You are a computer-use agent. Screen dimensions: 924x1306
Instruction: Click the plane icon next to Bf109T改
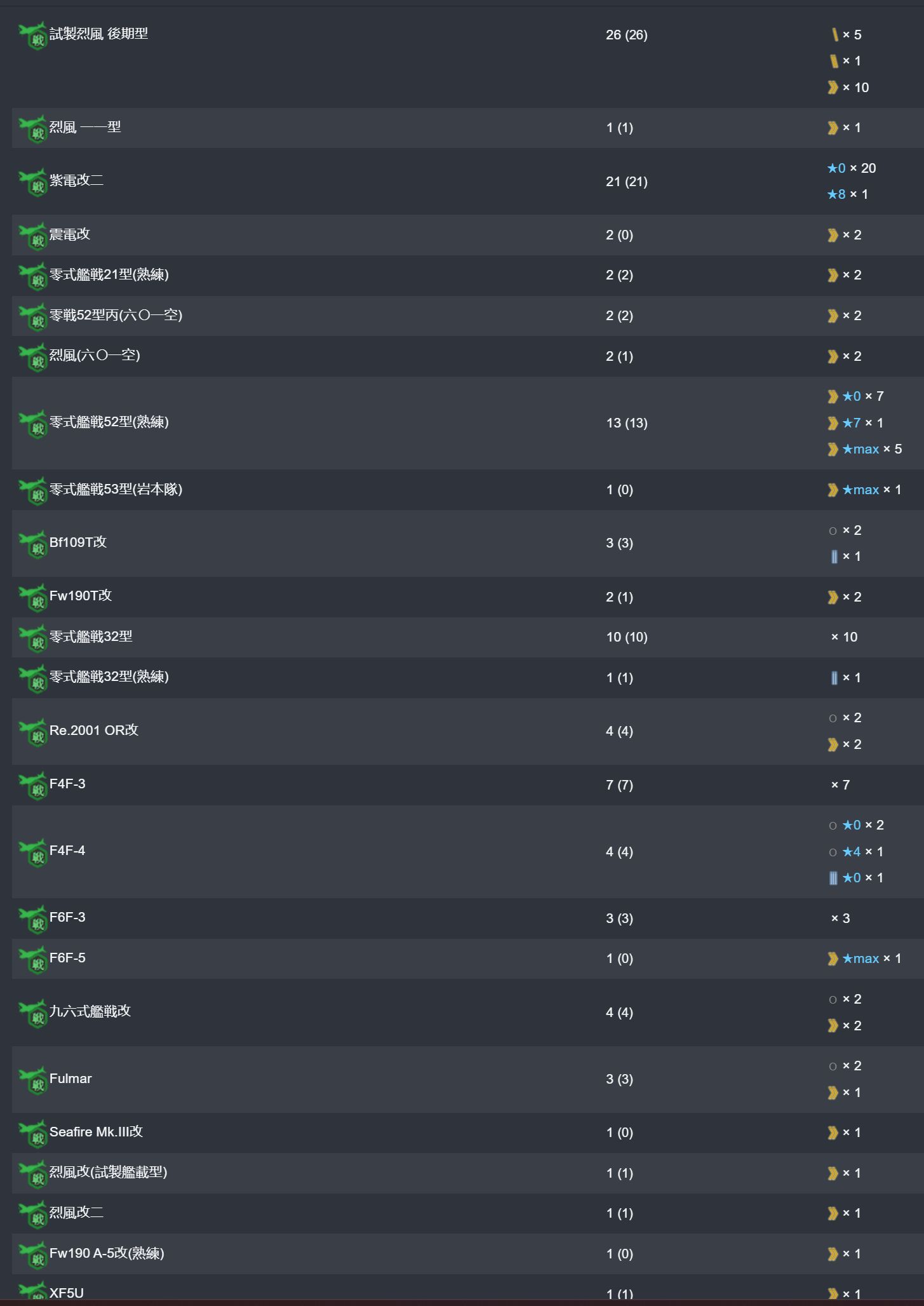33,544
